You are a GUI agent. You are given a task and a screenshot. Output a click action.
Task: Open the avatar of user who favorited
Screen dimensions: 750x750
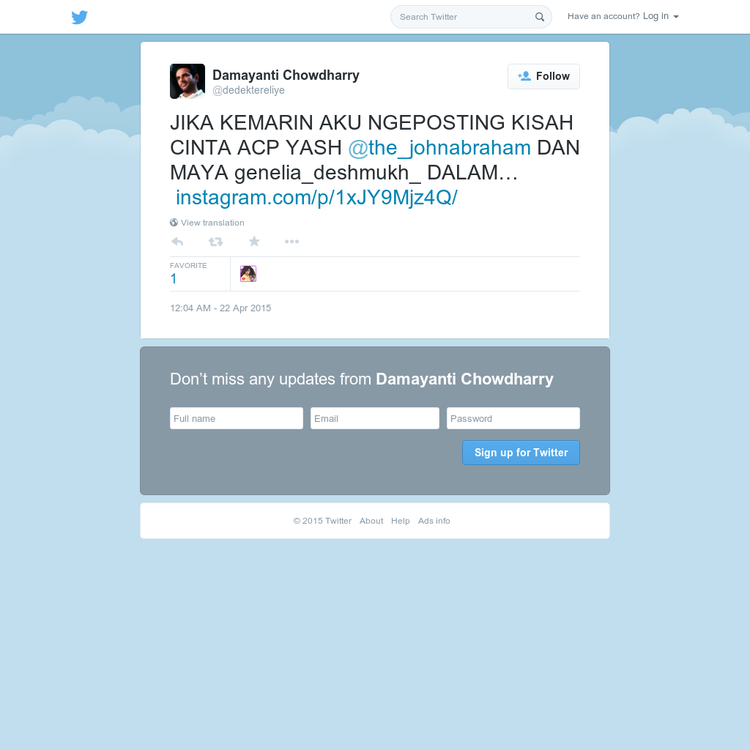pyautogui.click(x=248, y=274)
